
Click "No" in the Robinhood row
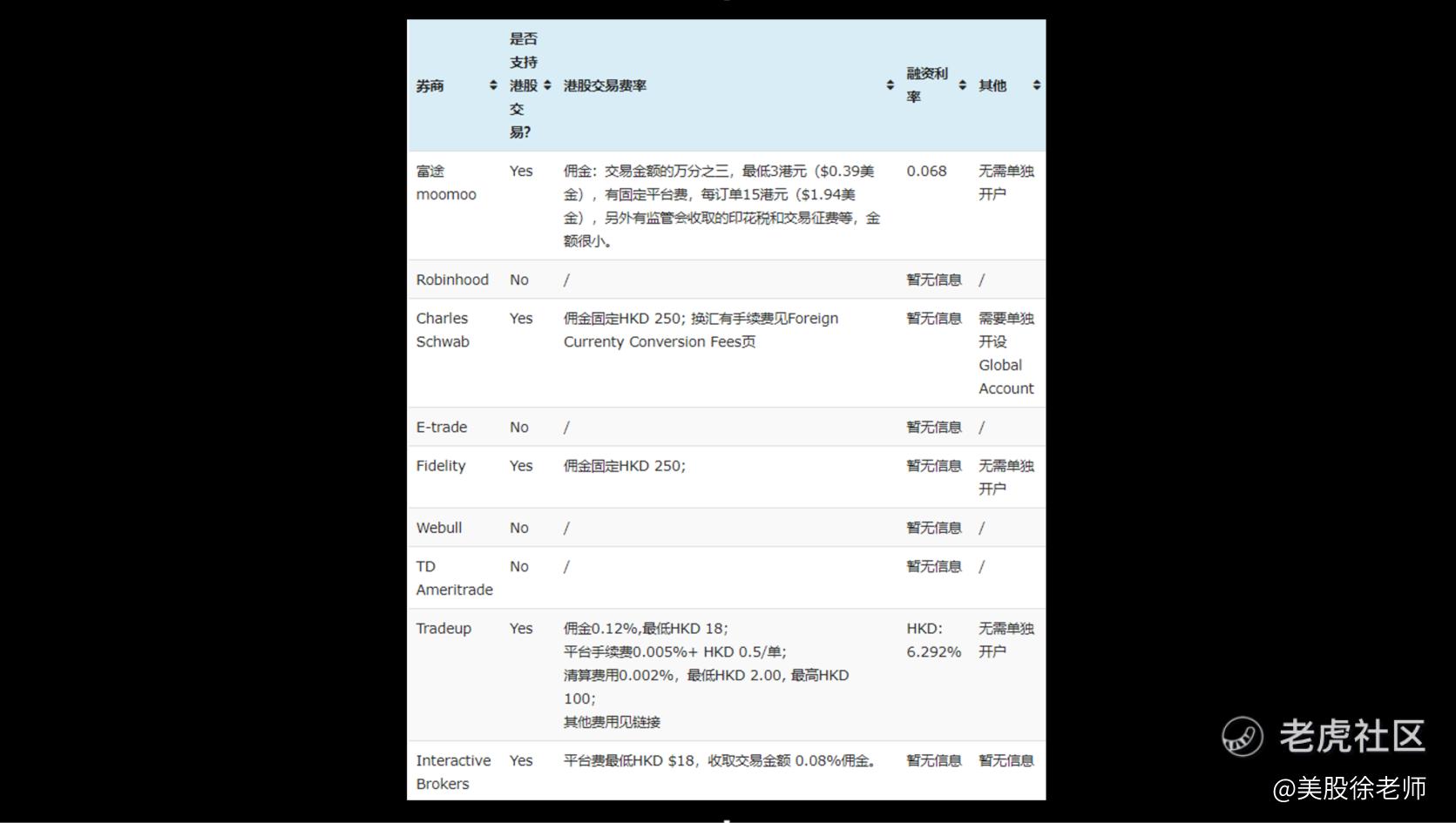tap(519, 280)
